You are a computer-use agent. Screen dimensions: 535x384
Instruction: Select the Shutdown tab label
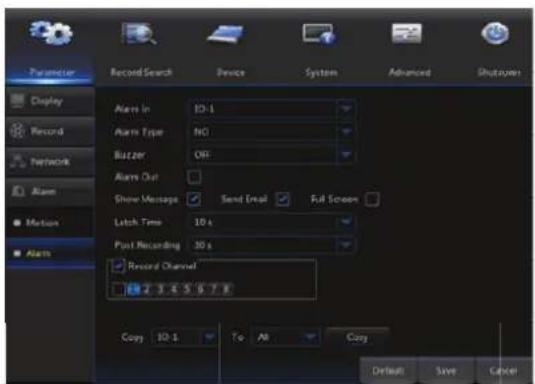(x=499, y=72)
